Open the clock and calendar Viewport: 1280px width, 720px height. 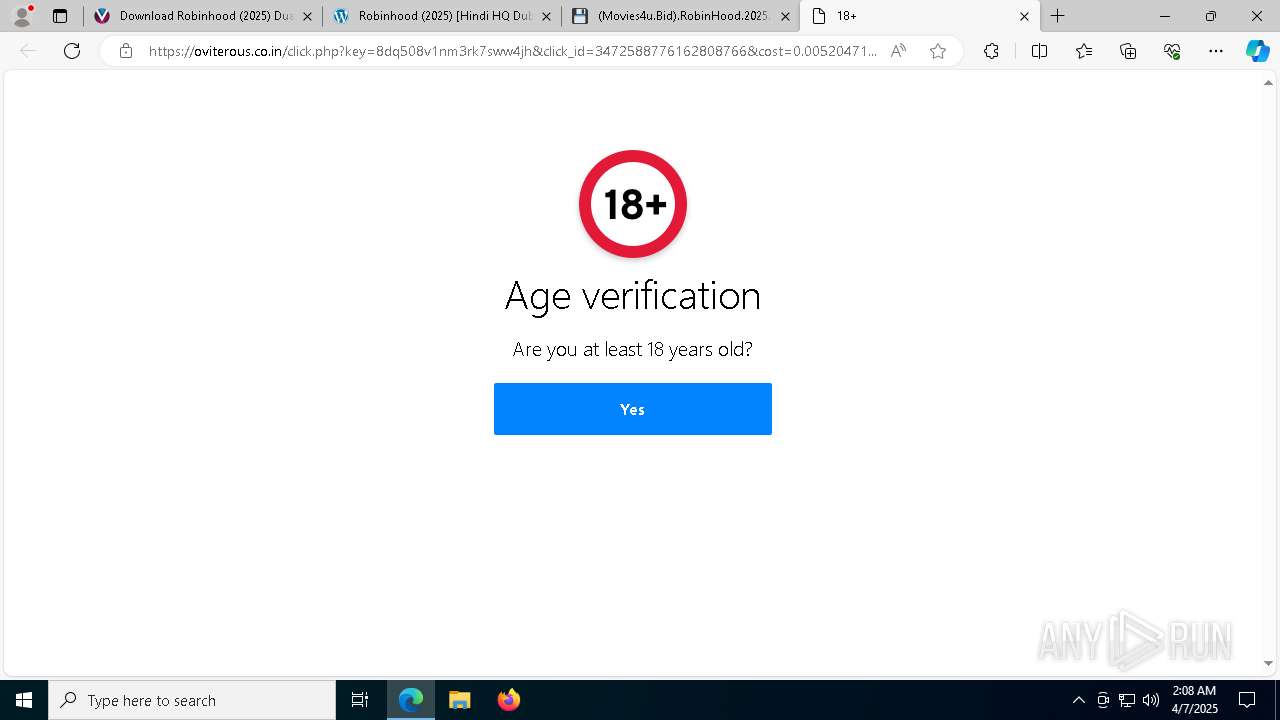coord(1194,700)
